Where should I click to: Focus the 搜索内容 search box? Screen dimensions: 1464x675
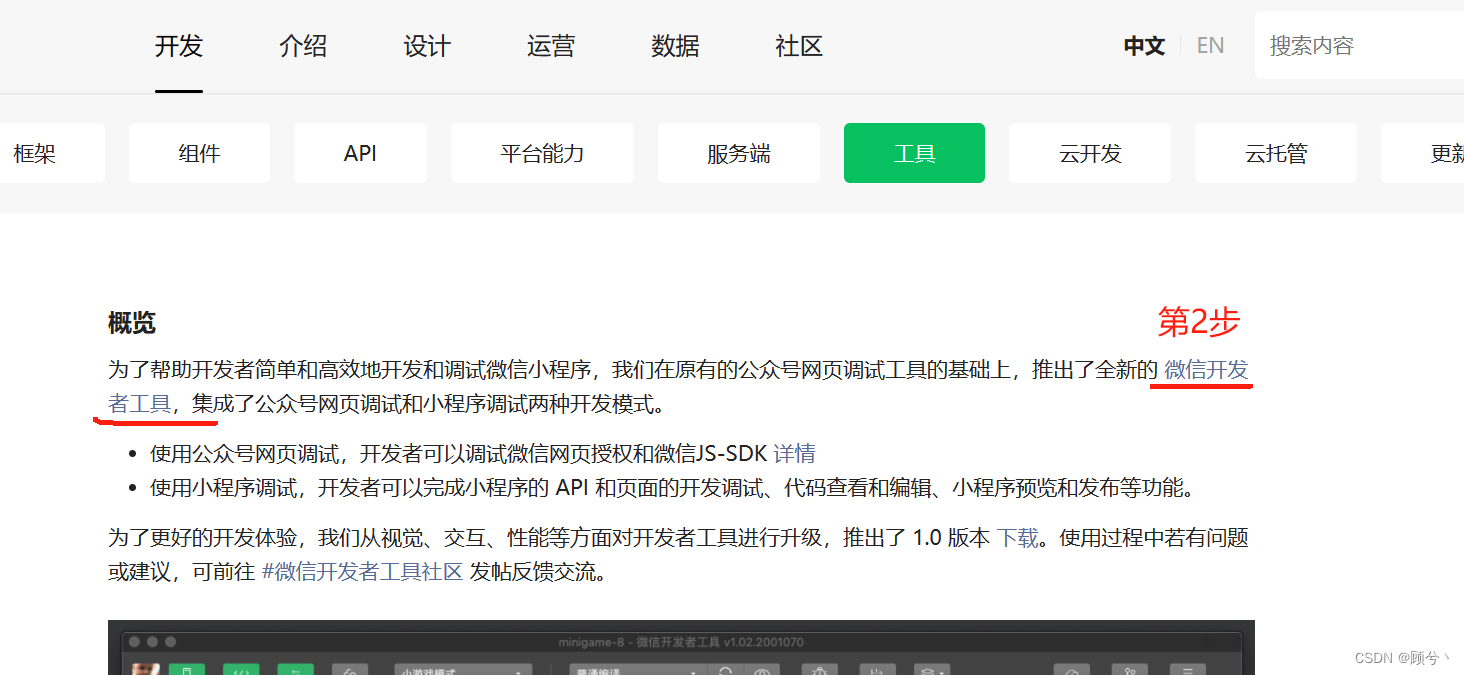(1359, 45)
